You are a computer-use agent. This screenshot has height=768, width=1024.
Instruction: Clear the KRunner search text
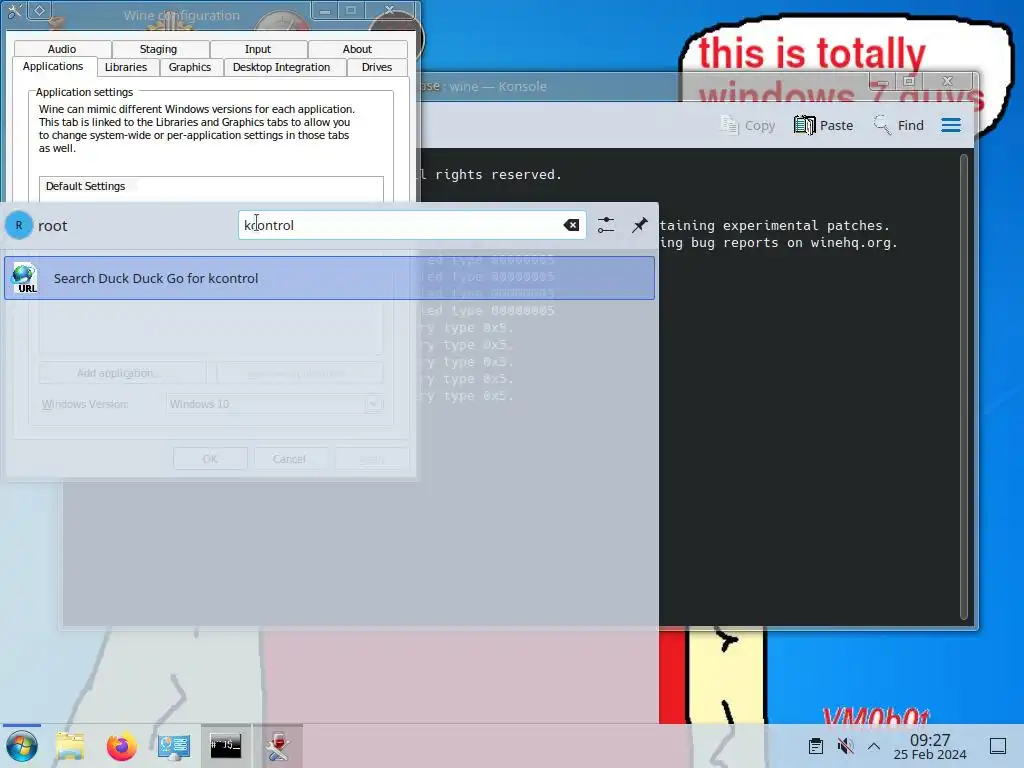[571, 225]
